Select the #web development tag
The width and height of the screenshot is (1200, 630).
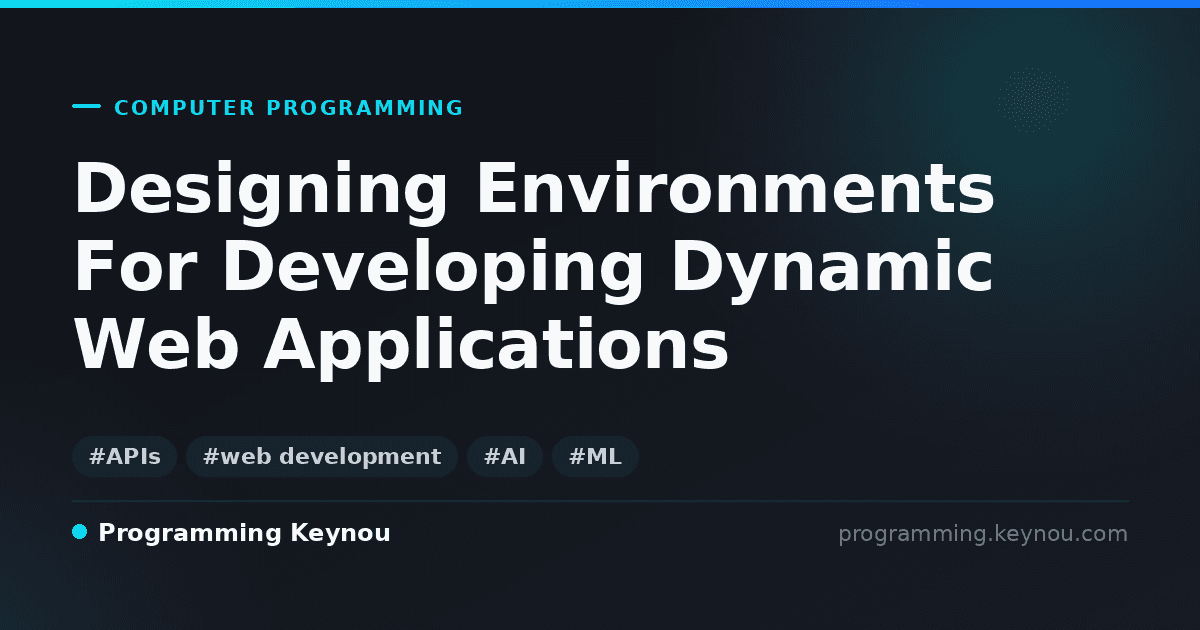(322, 457)
